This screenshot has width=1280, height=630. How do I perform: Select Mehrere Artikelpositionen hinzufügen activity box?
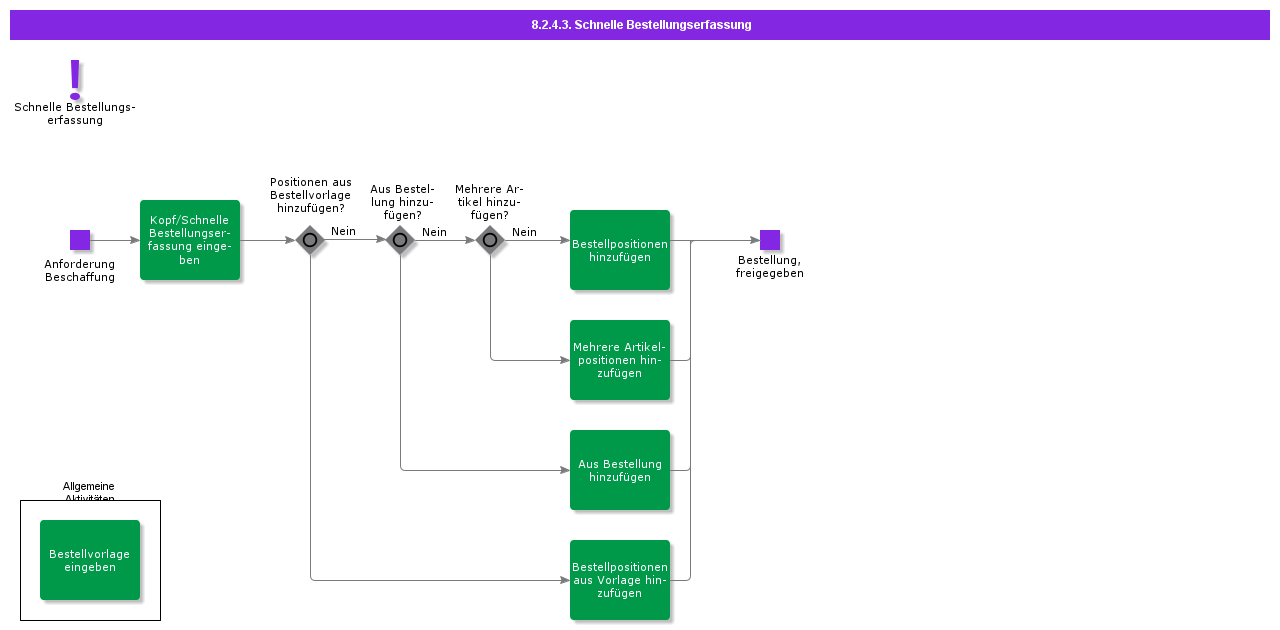coord(620,360)
